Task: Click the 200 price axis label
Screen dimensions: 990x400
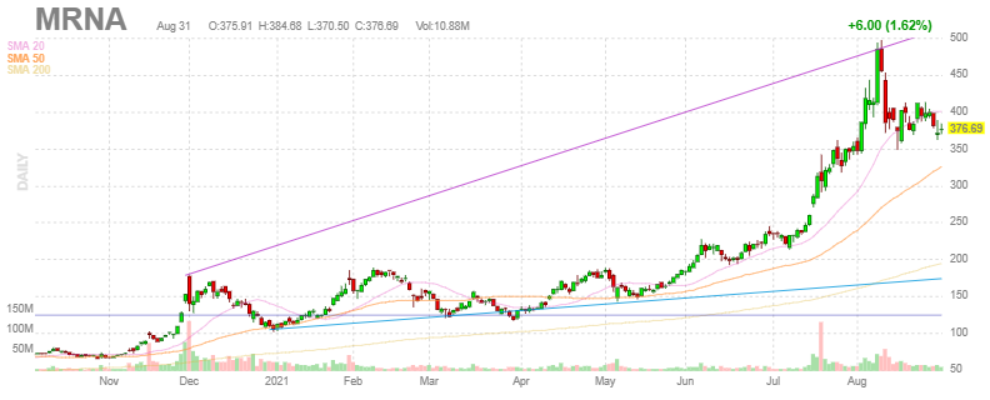Action: coord(957,259)
